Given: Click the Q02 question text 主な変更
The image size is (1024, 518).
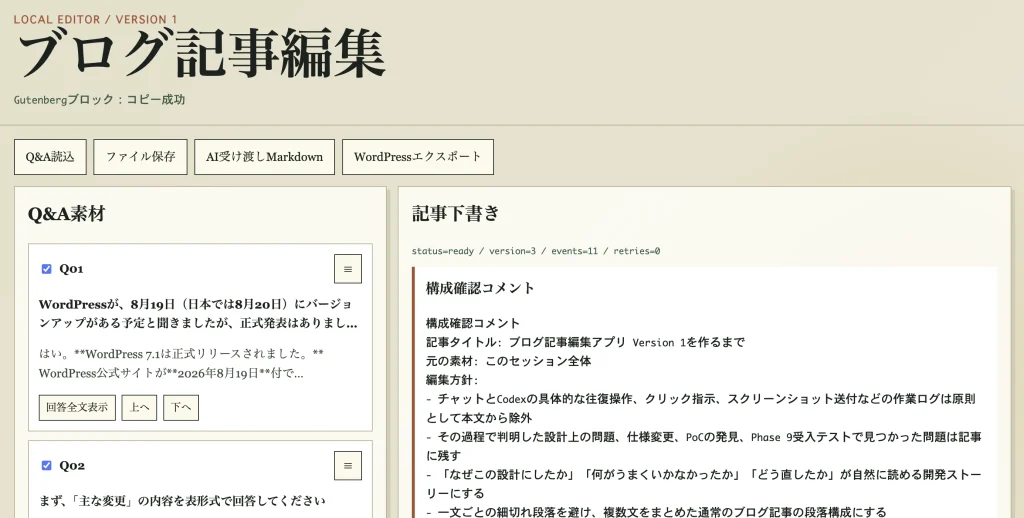Looking at the screenshot, I should click(x=182, y=501).
